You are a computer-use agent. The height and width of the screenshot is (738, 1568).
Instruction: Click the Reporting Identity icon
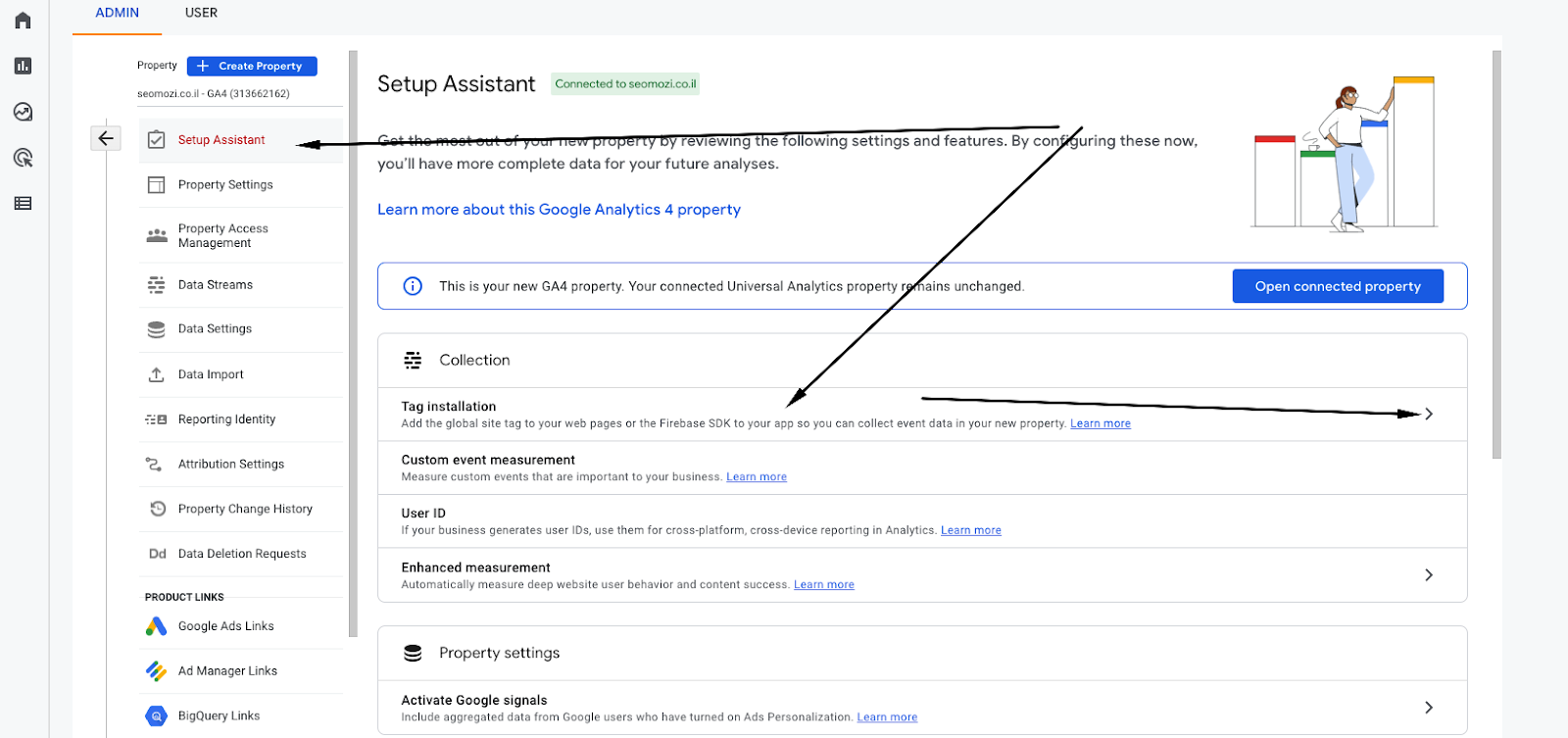pyautogui.click(x=156, y=419)
